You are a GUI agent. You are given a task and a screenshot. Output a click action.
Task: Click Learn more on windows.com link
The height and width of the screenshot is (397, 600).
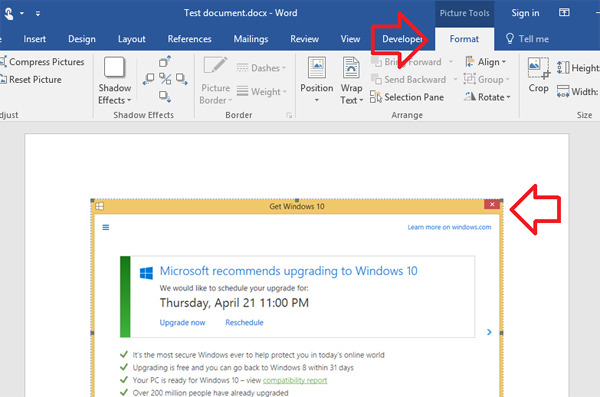click(x=449, y=227)
